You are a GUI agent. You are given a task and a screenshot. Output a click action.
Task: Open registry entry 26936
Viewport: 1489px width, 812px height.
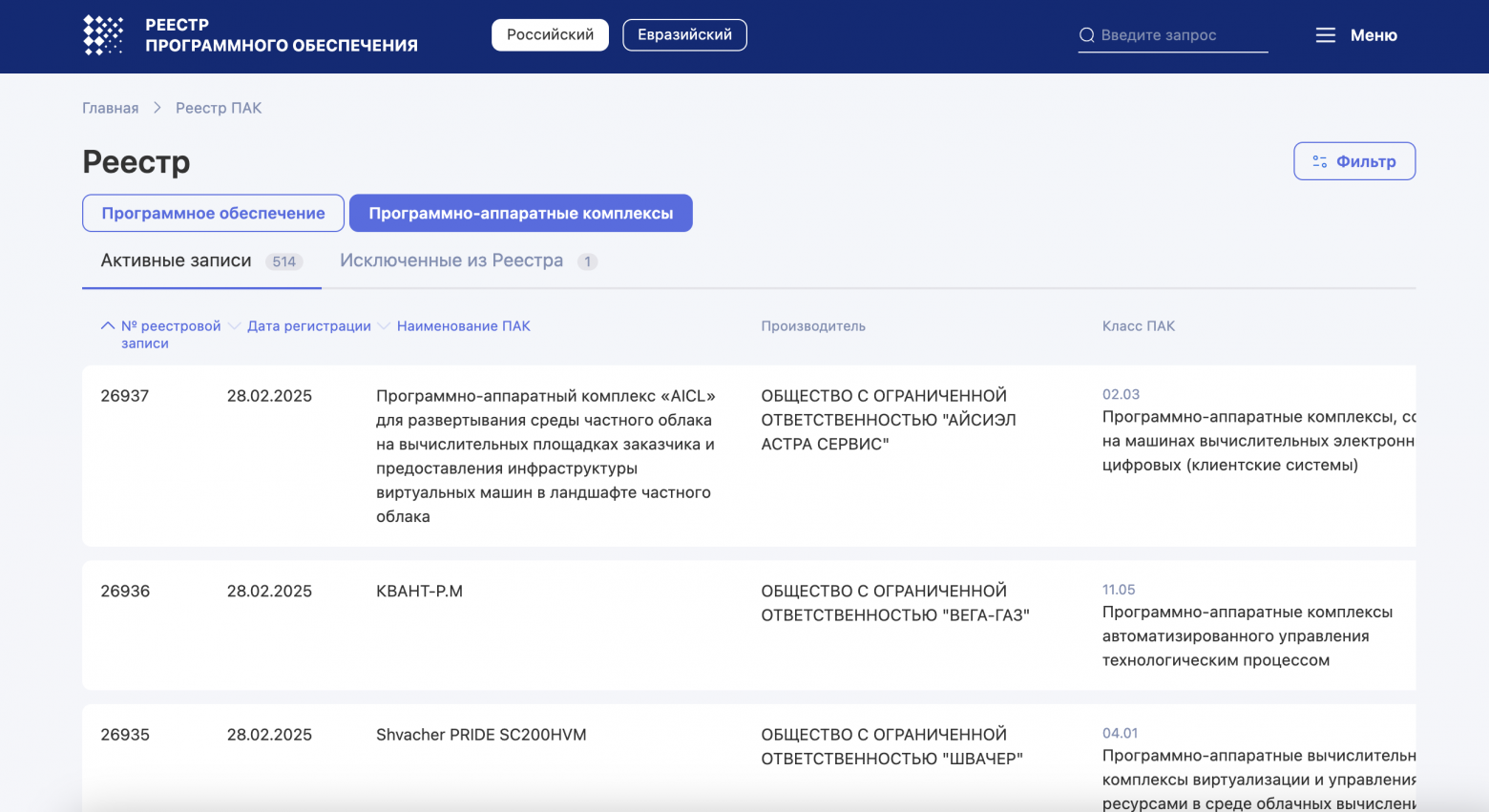pyautogui.click(x=125, y=591)
